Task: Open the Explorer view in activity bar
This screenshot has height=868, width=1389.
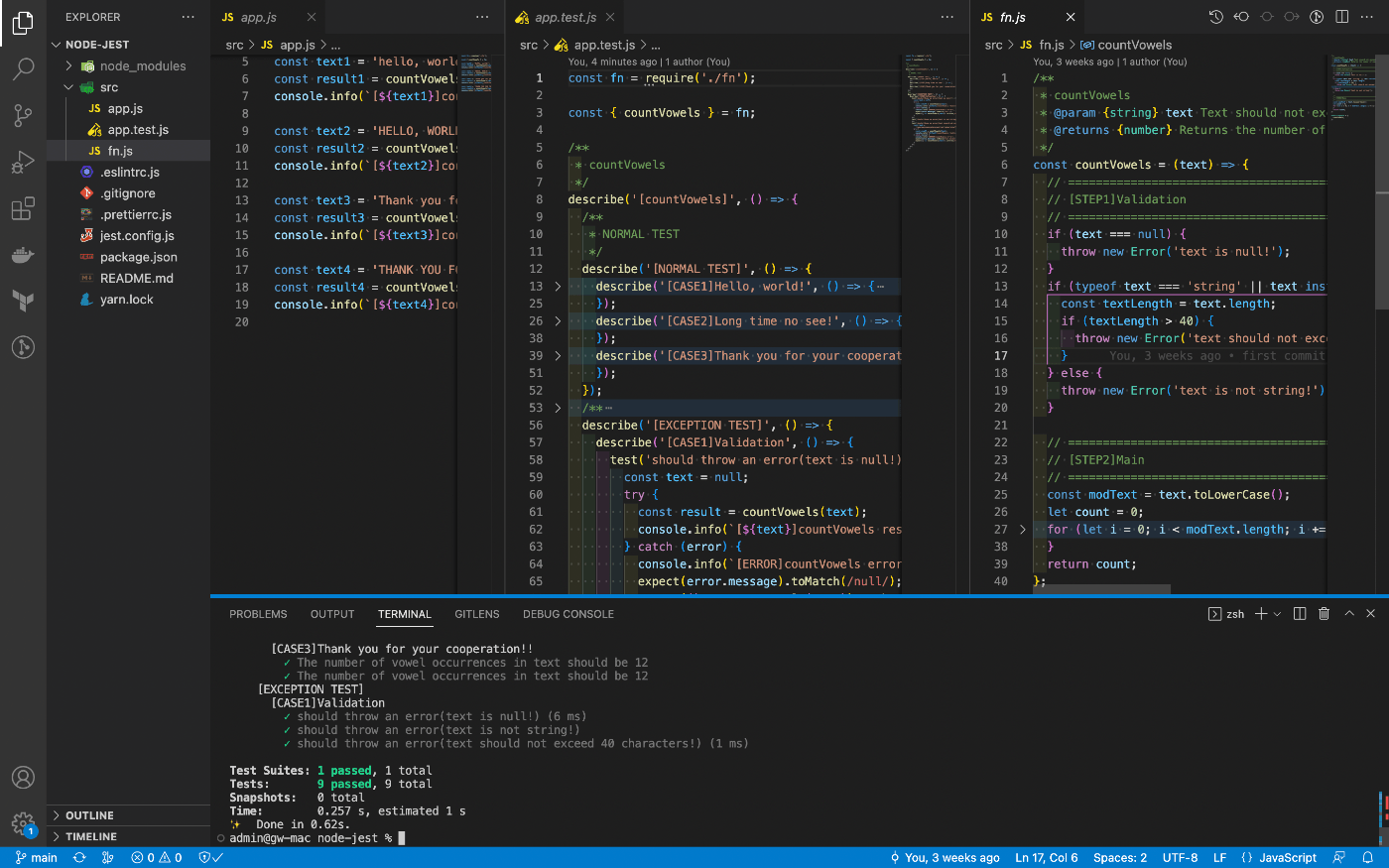Action: [23, 22]
